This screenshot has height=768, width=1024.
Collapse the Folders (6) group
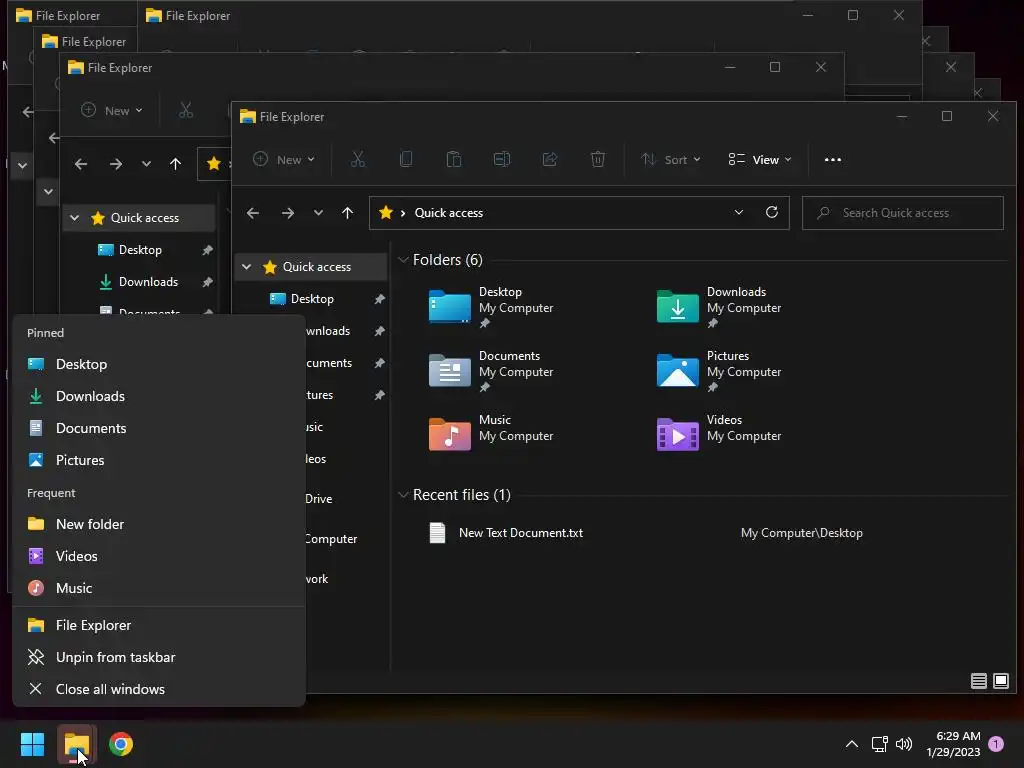403,260
